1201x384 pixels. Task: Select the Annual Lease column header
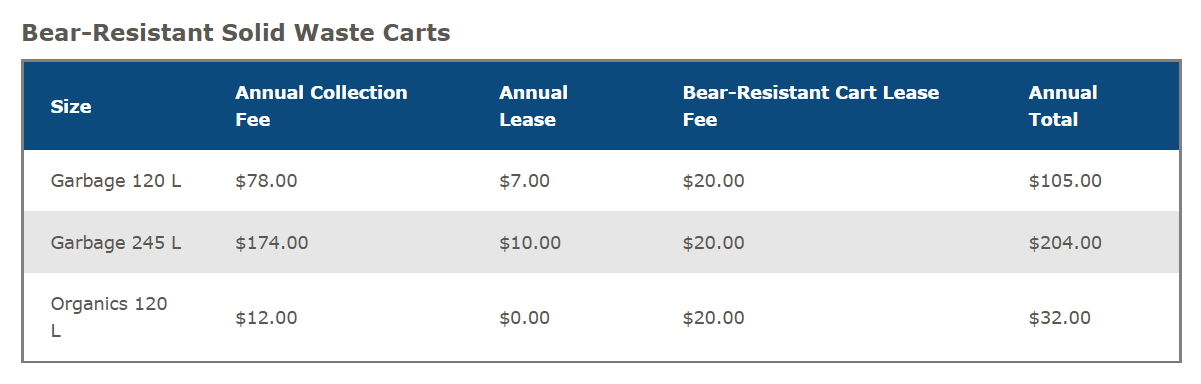pyautogui.click(x=533, y=106)
